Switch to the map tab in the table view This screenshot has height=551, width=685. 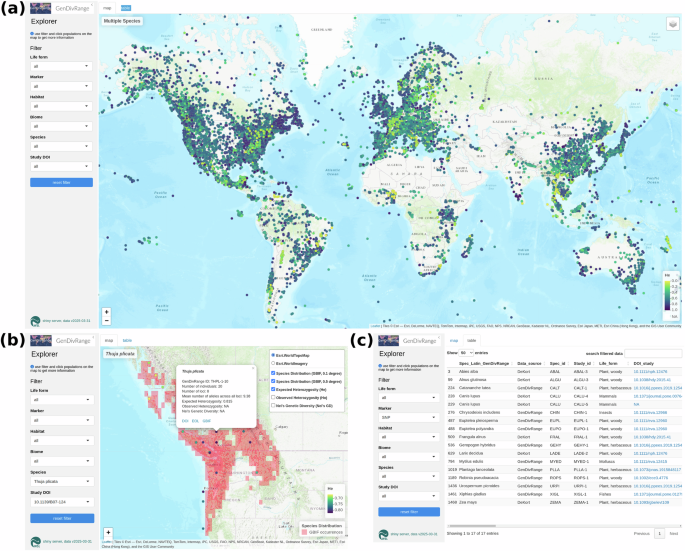click(x=454, y=340)
